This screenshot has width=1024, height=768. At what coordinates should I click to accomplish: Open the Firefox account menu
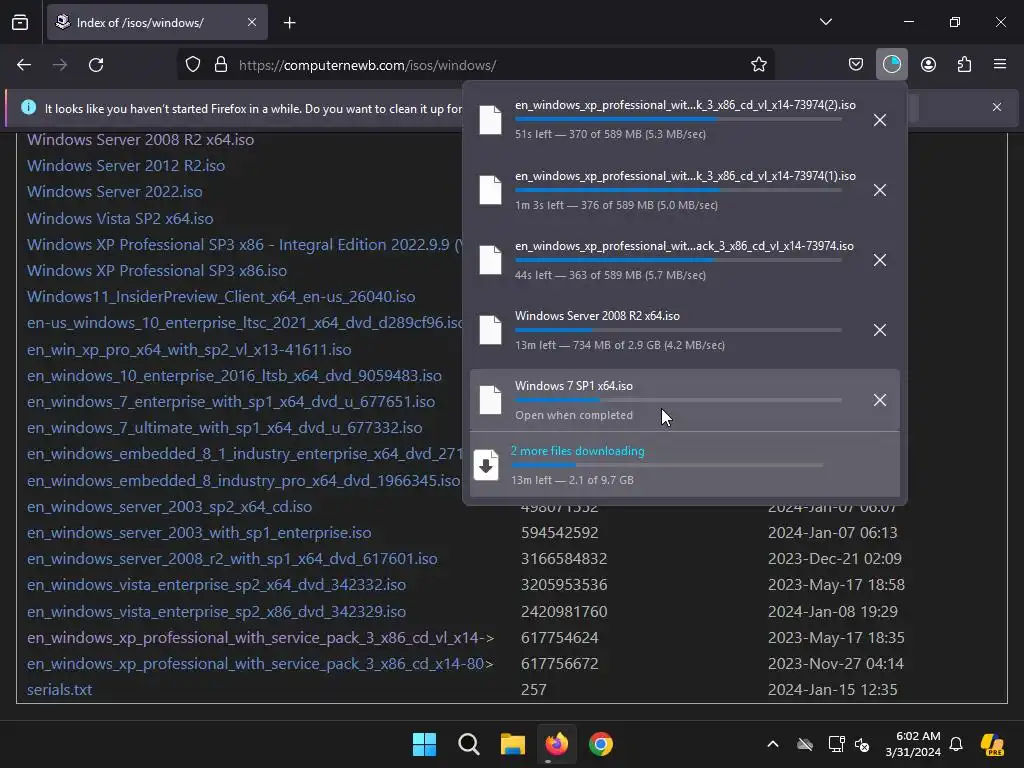click(x=928, y=65)
